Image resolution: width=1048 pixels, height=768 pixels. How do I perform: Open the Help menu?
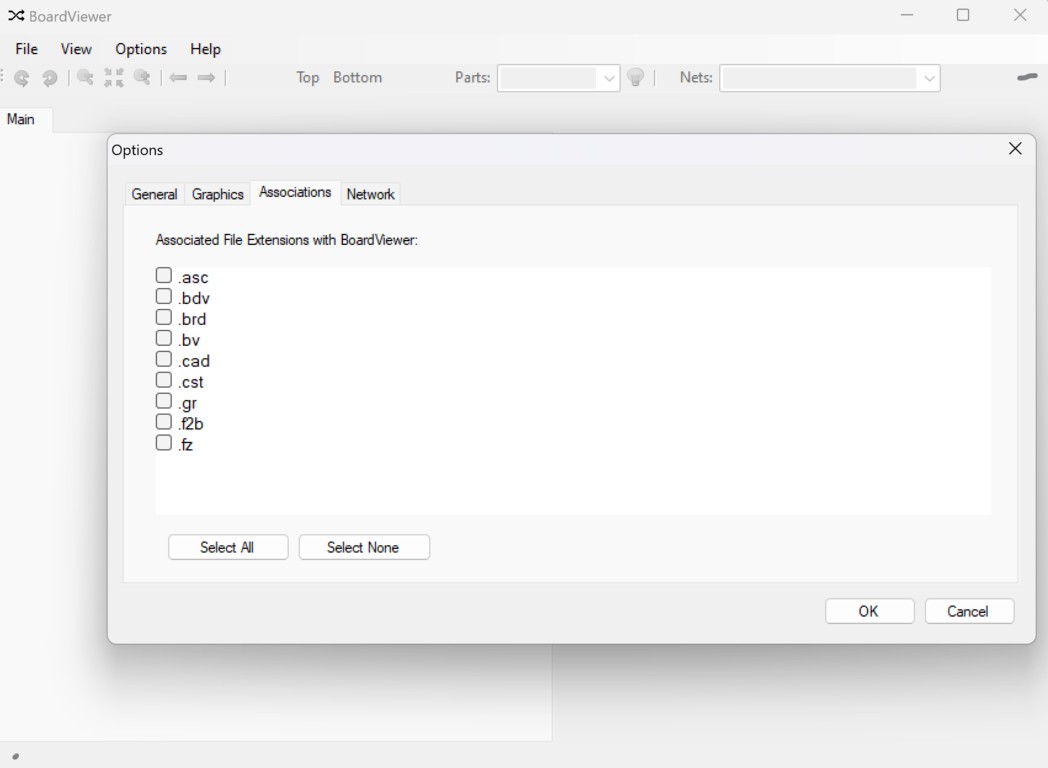tap(205, 49)
